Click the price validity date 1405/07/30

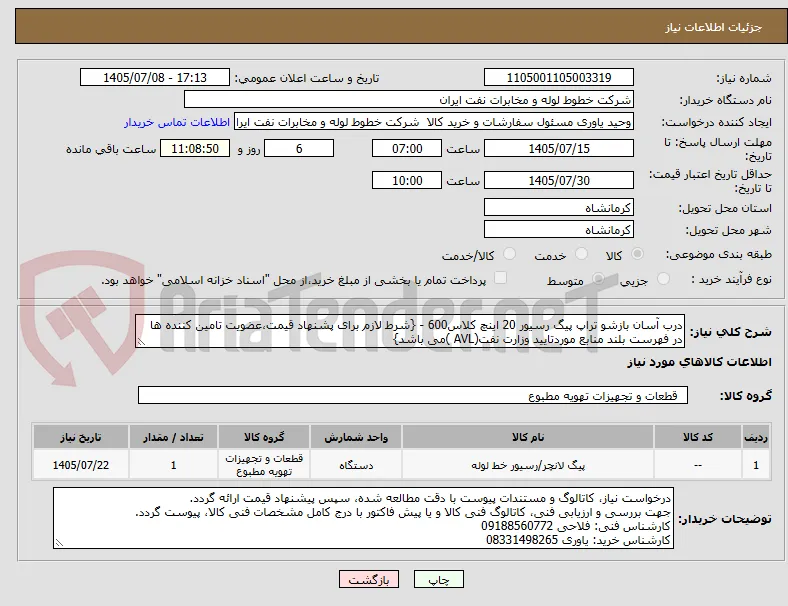[x=559, y=180]
